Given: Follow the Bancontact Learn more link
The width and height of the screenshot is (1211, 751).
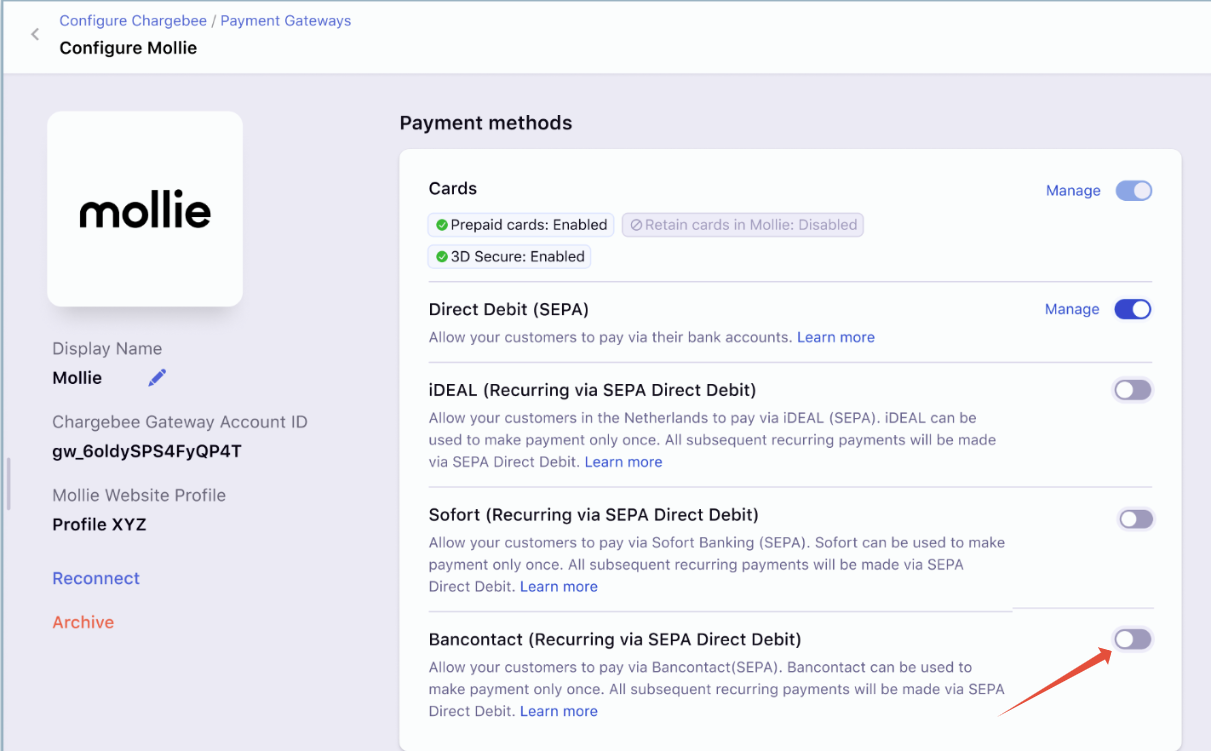Looking at the screenshot, I should tap(559, 711).
